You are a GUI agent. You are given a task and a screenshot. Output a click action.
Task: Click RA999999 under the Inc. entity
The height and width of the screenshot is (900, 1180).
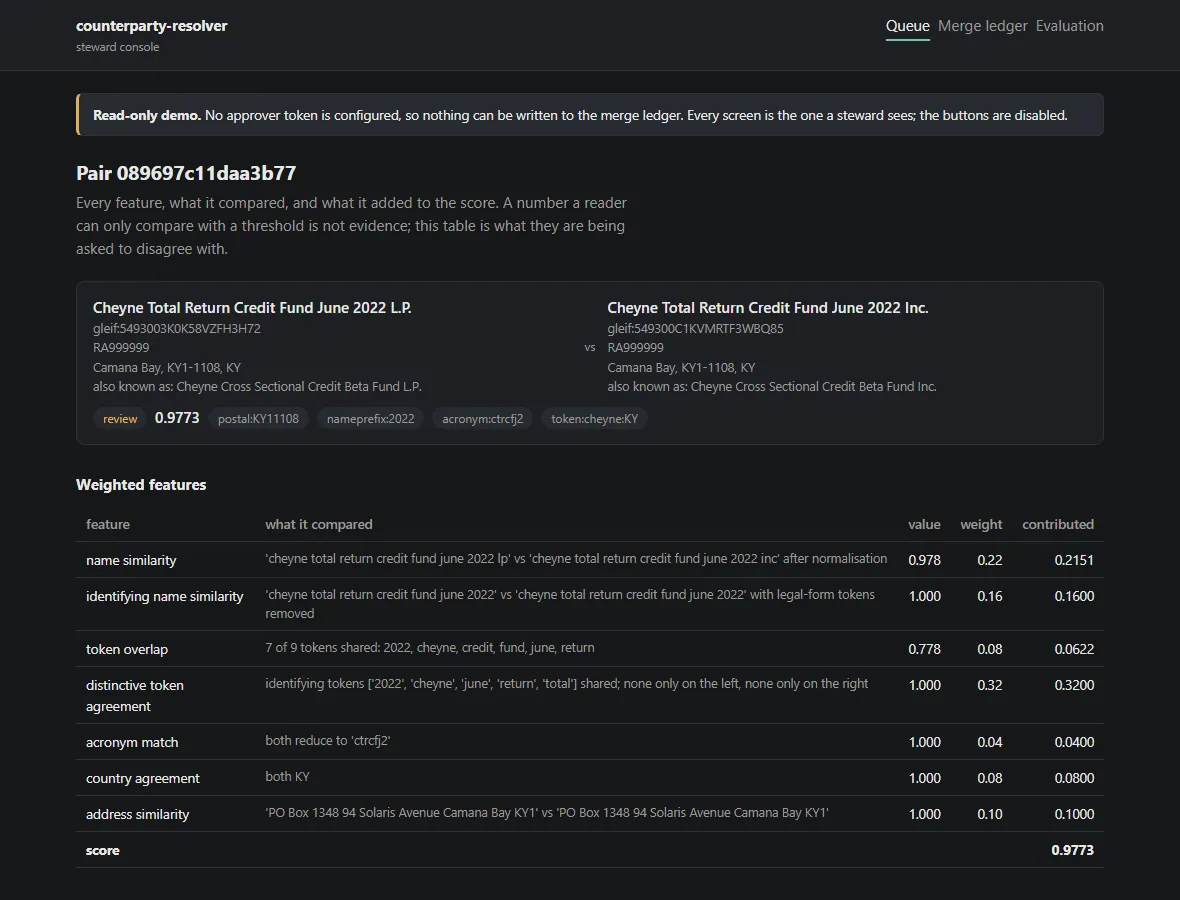click(x=636, y=348)
